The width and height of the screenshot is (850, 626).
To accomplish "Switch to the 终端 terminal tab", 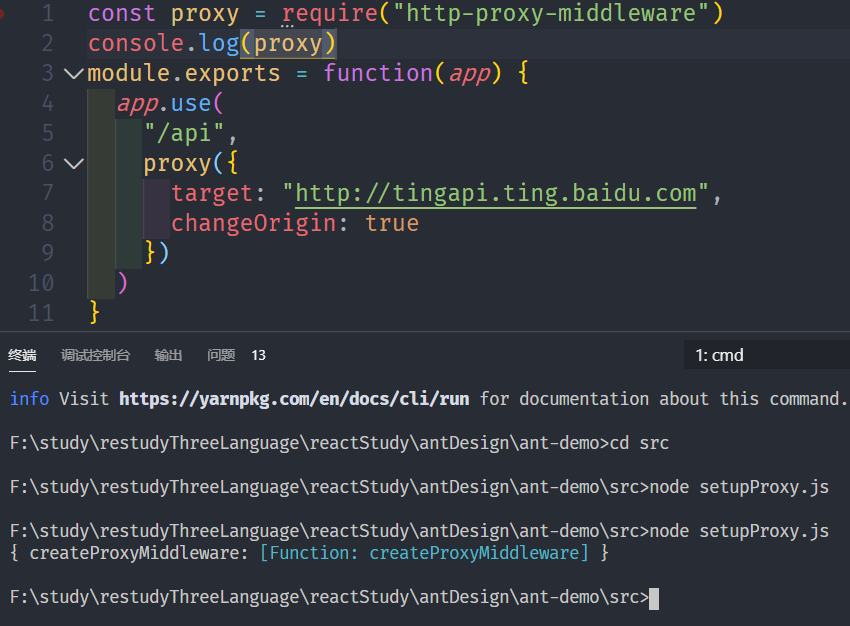I will pos(22,355).
